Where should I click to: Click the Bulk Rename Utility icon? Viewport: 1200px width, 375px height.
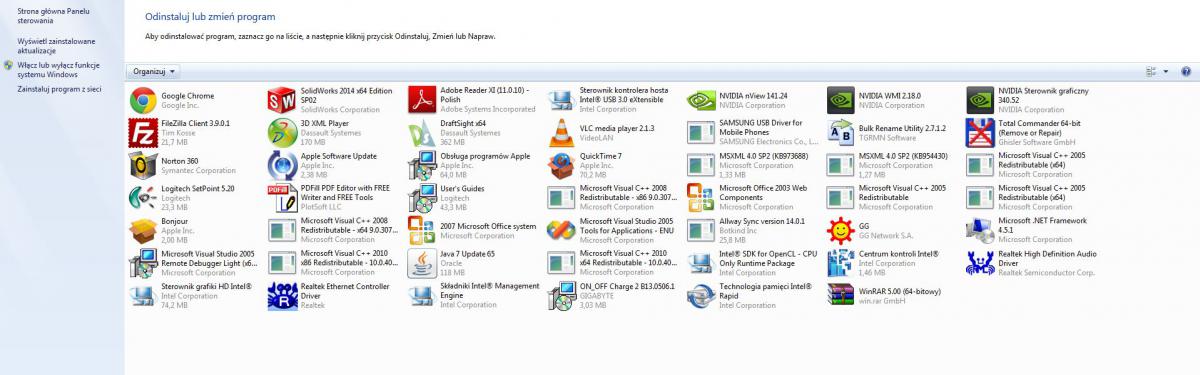click(x=841, y=132)
